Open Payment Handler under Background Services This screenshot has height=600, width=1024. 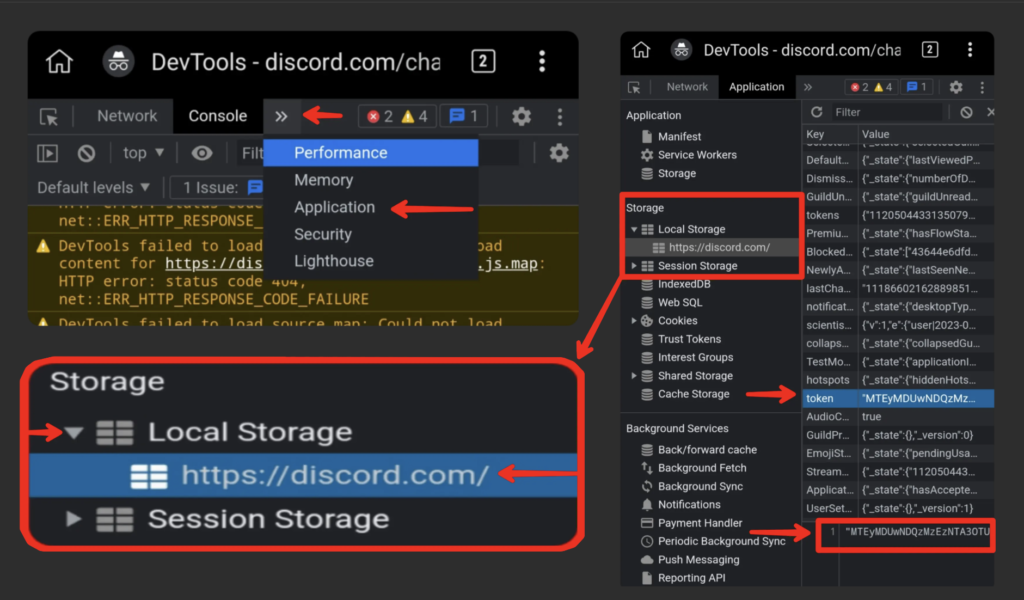[x=699, y=523]
